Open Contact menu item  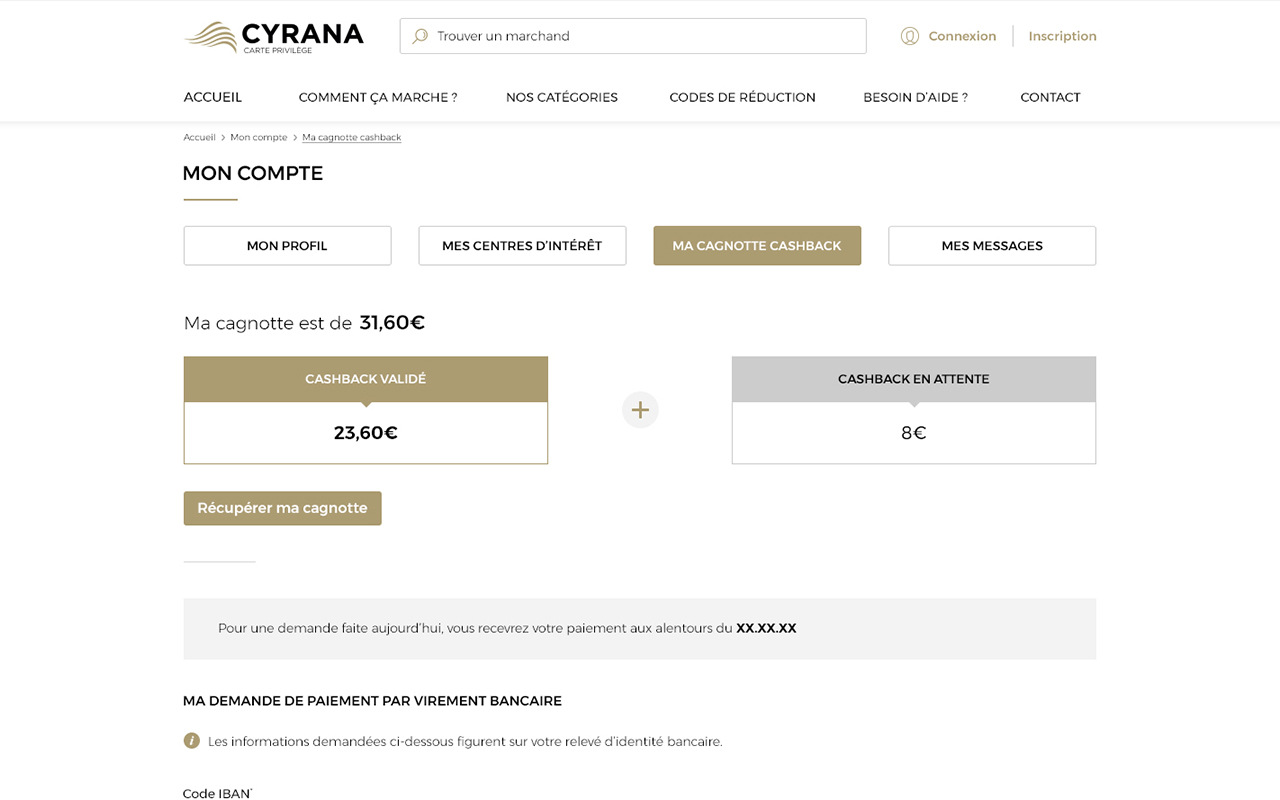click(1050, 97)
